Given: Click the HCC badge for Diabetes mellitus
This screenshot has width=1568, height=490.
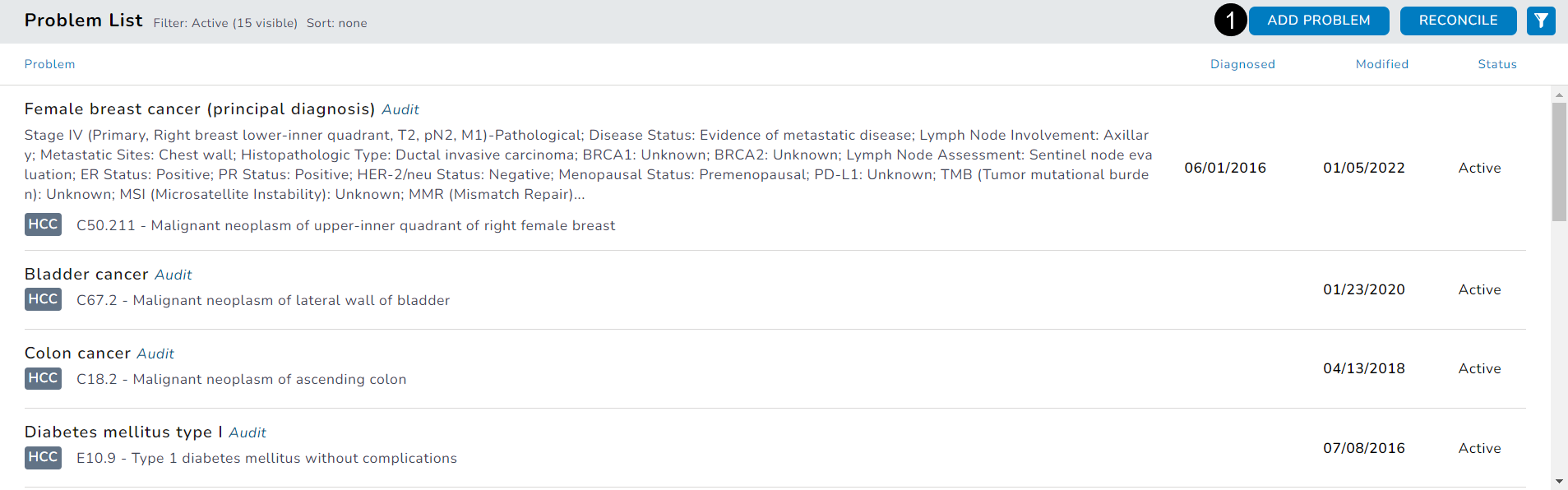Looking at the screenshot, I should tap(43, 457).
